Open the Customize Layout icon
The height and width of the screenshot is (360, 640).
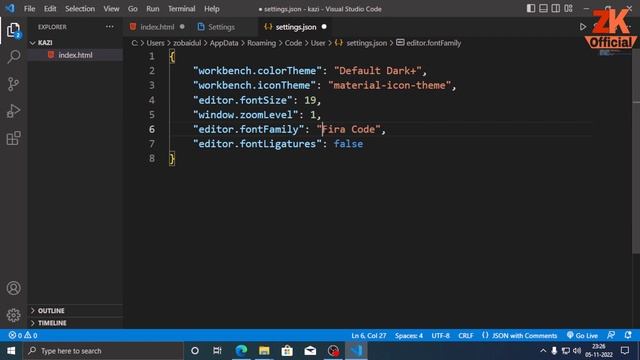(568, 9)
